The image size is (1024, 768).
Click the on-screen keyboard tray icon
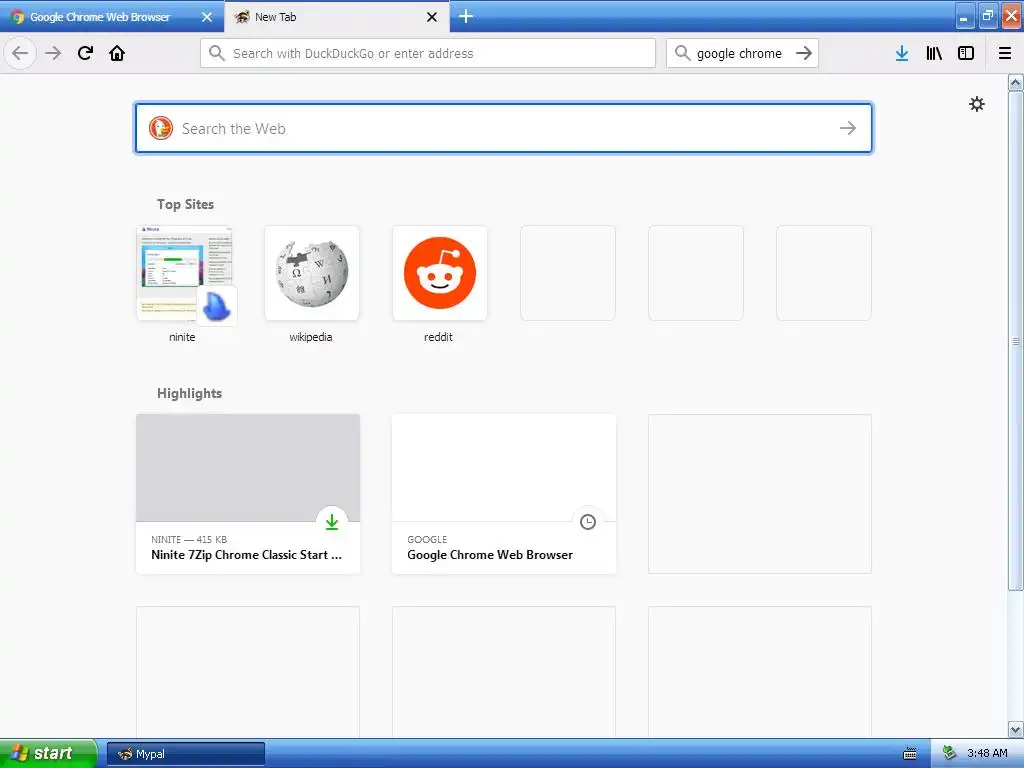tap(910, 754)
